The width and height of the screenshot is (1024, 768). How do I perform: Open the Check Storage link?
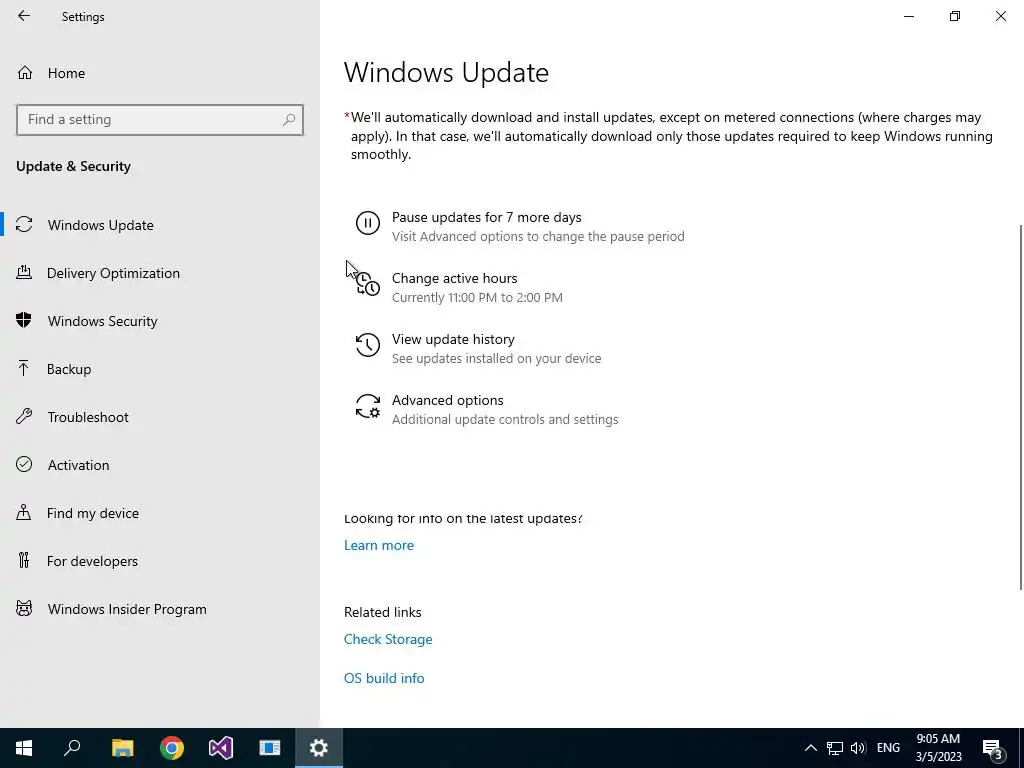point(388,639)
